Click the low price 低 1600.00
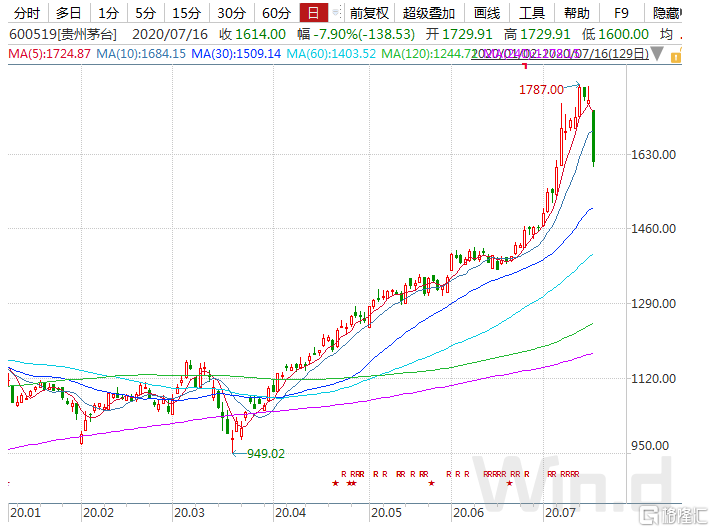Viewport: 714px width, 532px height. (x=615, y=34)
